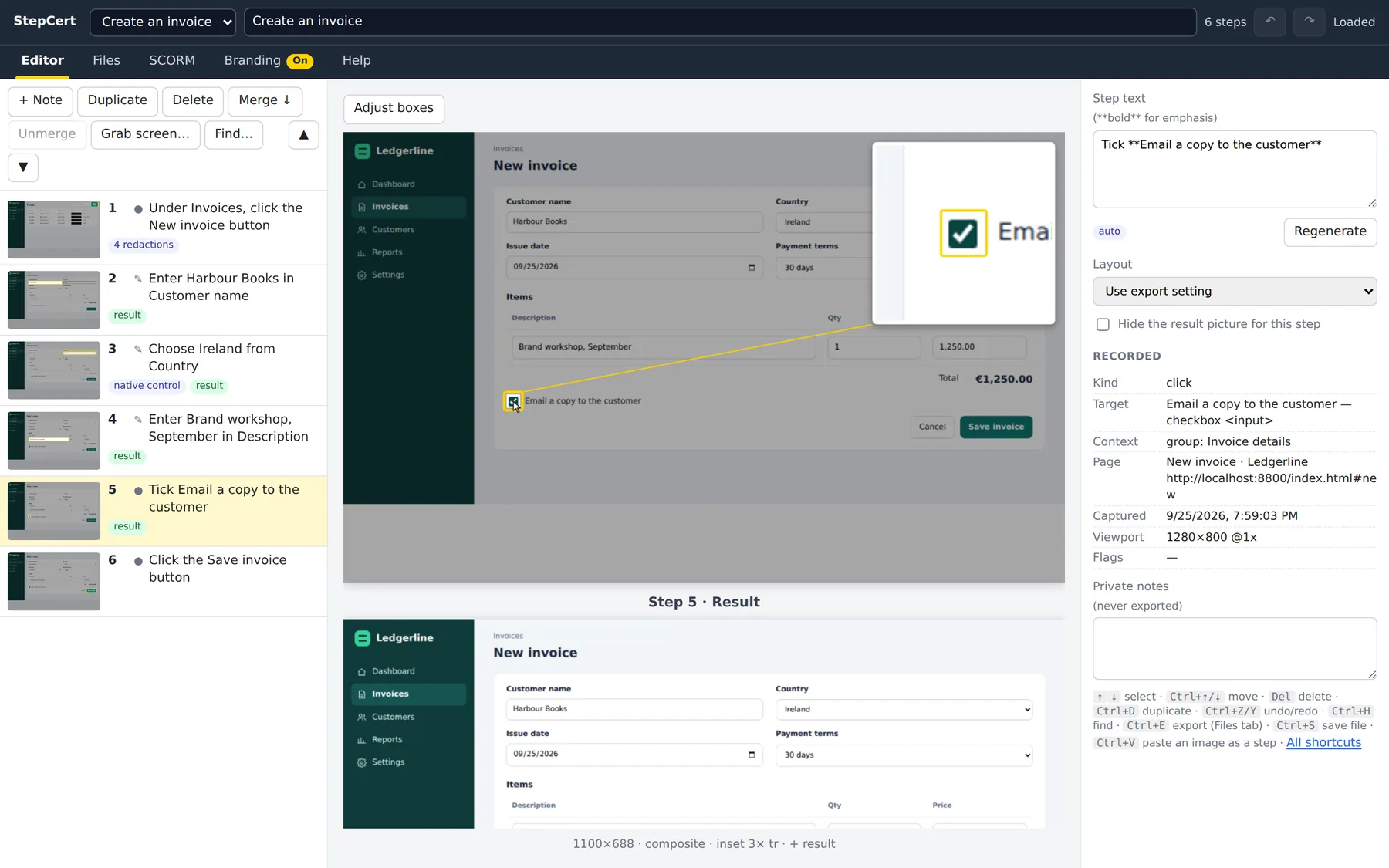Switch to the Editor tab
The width and height of the screenshot is (1389, 868).
click(x=42, y=60)
